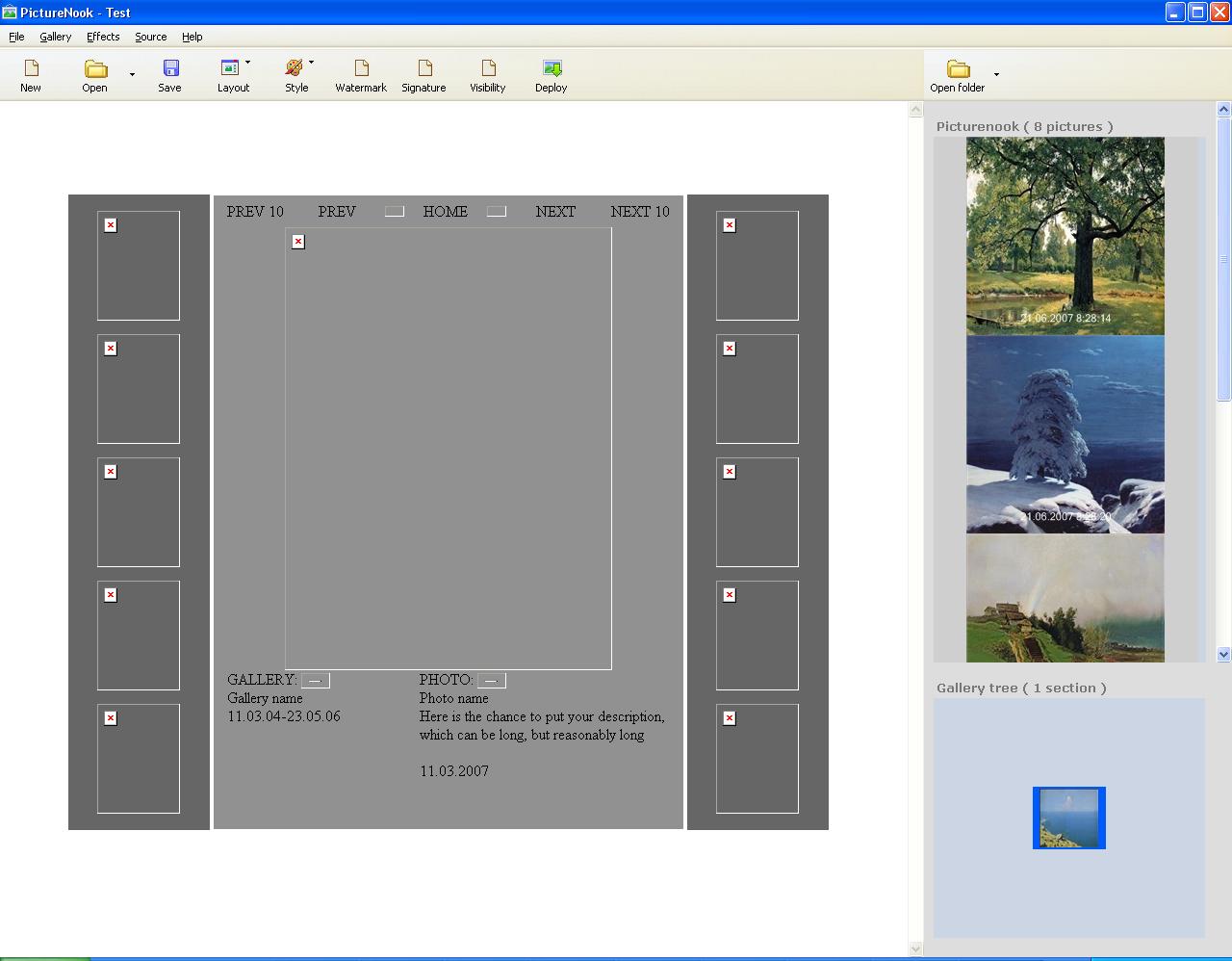Click 'Picturenook ( 8 pictures )' heading
Screen dimensions: 1232x961
pos(1025,126)
